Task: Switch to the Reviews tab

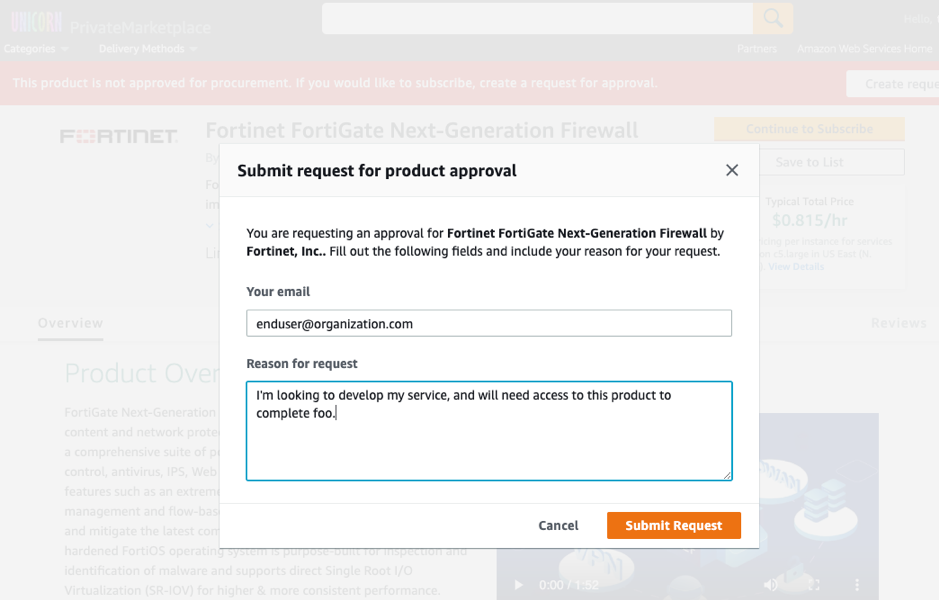Action: click(x=898, y=322)
